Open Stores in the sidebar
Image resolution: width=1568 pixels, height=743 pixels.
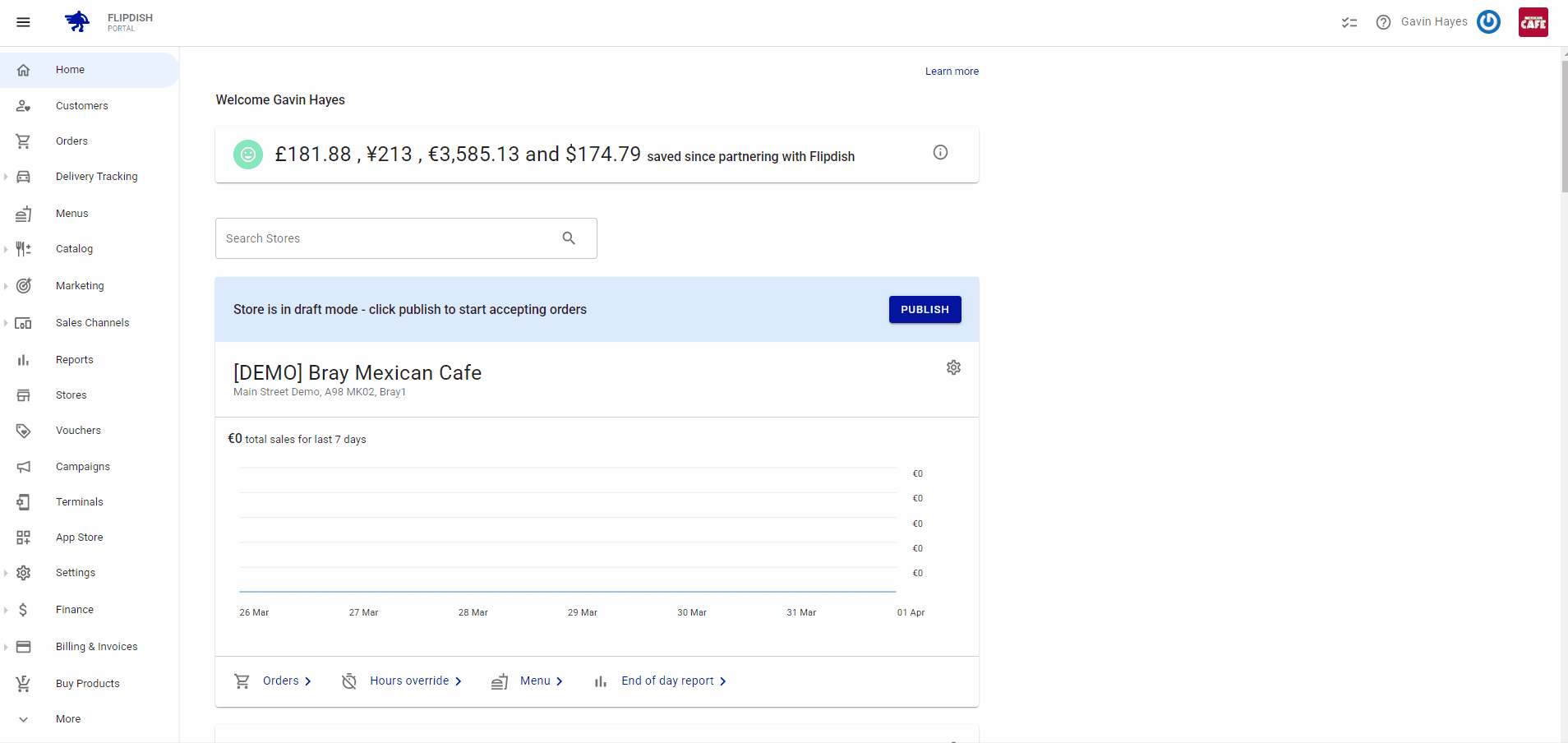(x=89, y=395)
